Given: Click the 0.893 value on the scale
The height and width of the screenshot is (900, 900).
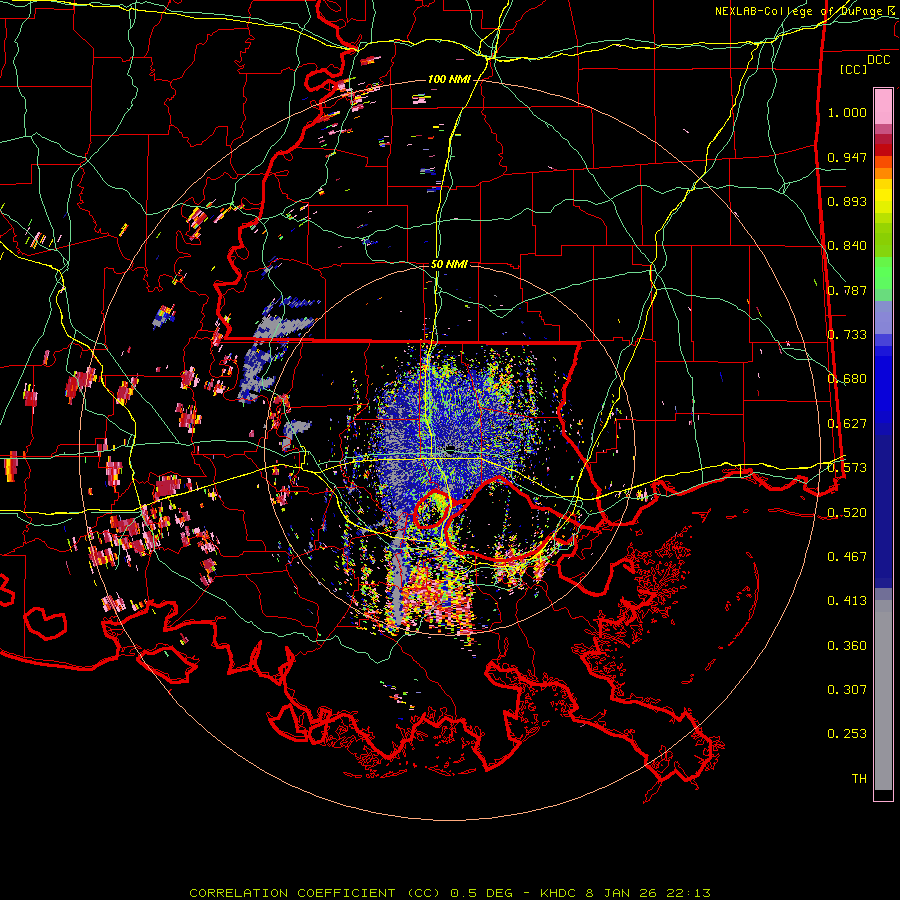Looking at the screenshot, I should coord(847,201).
